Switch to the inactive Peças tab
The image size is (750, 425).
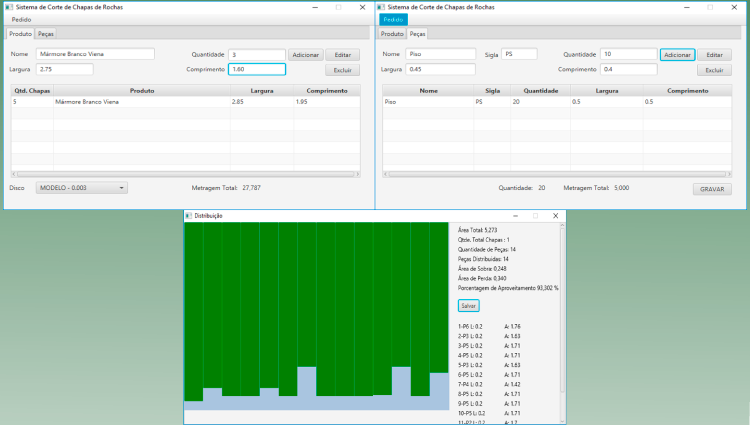coord(46,34)
